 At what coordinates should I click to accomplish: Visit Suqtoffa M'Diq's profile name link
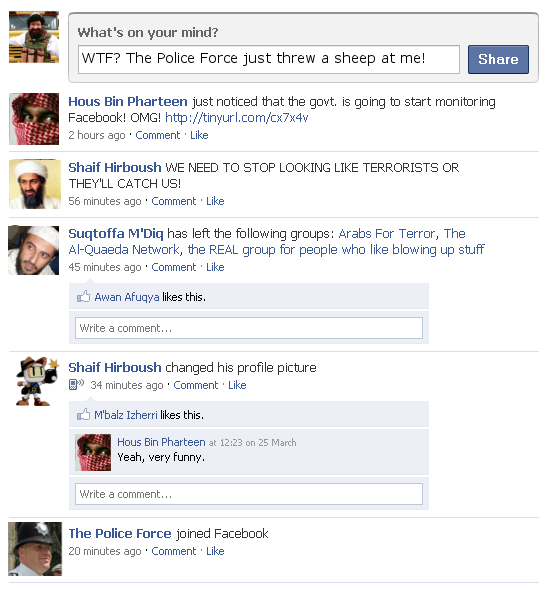point(115,234)
